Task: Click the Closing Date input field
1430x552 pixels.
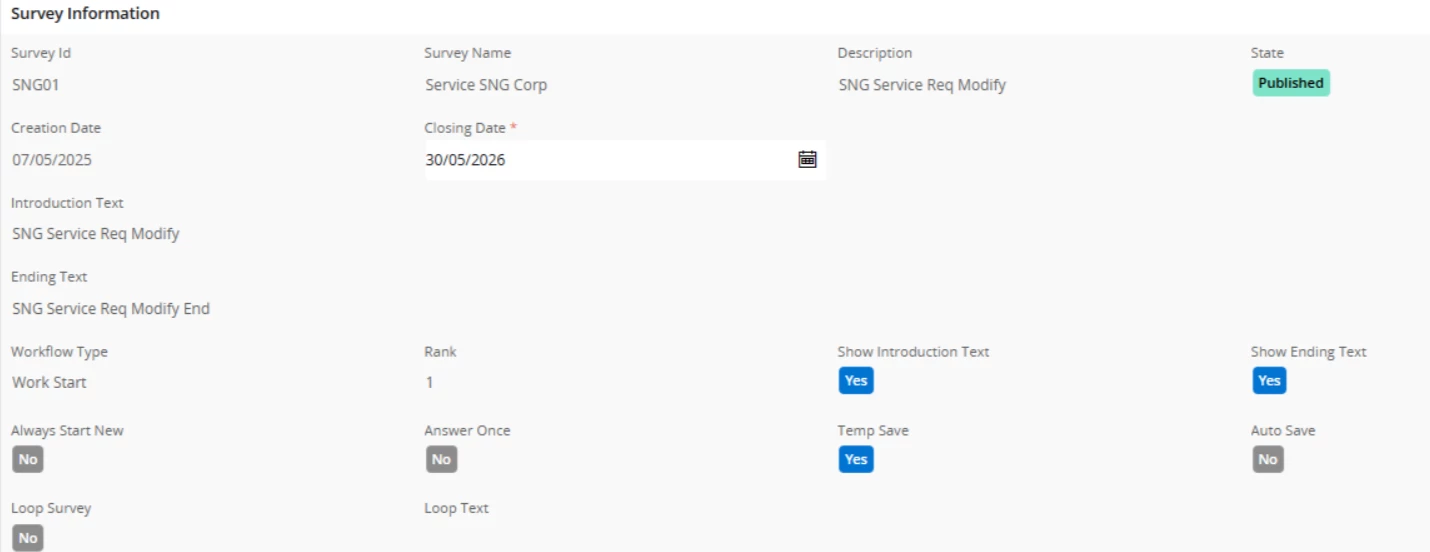Action: click(625, 160)
